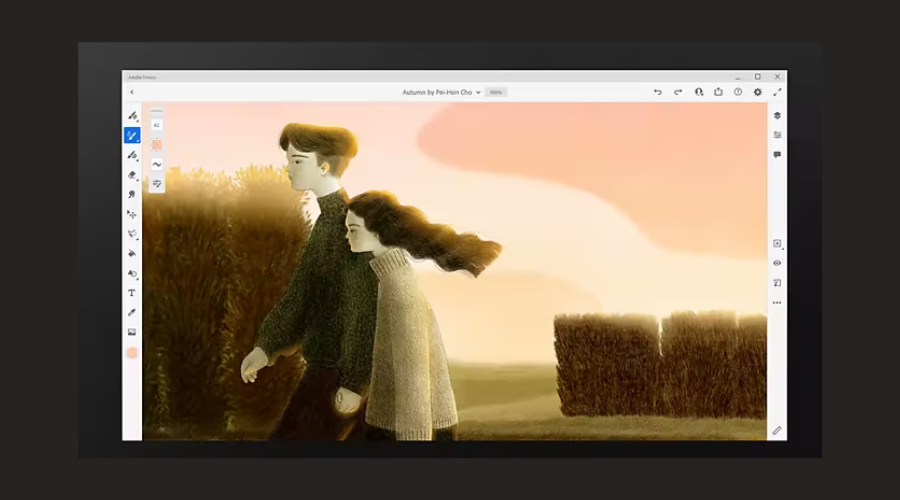Redo the last action
This screenshot has width=900, height=500.
(678, 92)
